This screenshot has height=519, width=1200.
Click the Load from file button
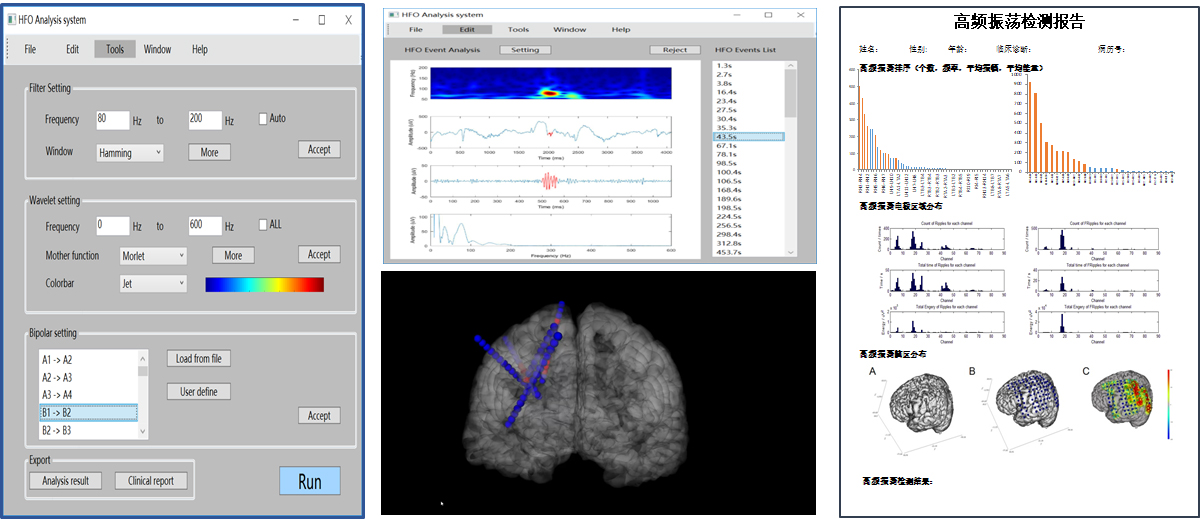pos(198,359)
